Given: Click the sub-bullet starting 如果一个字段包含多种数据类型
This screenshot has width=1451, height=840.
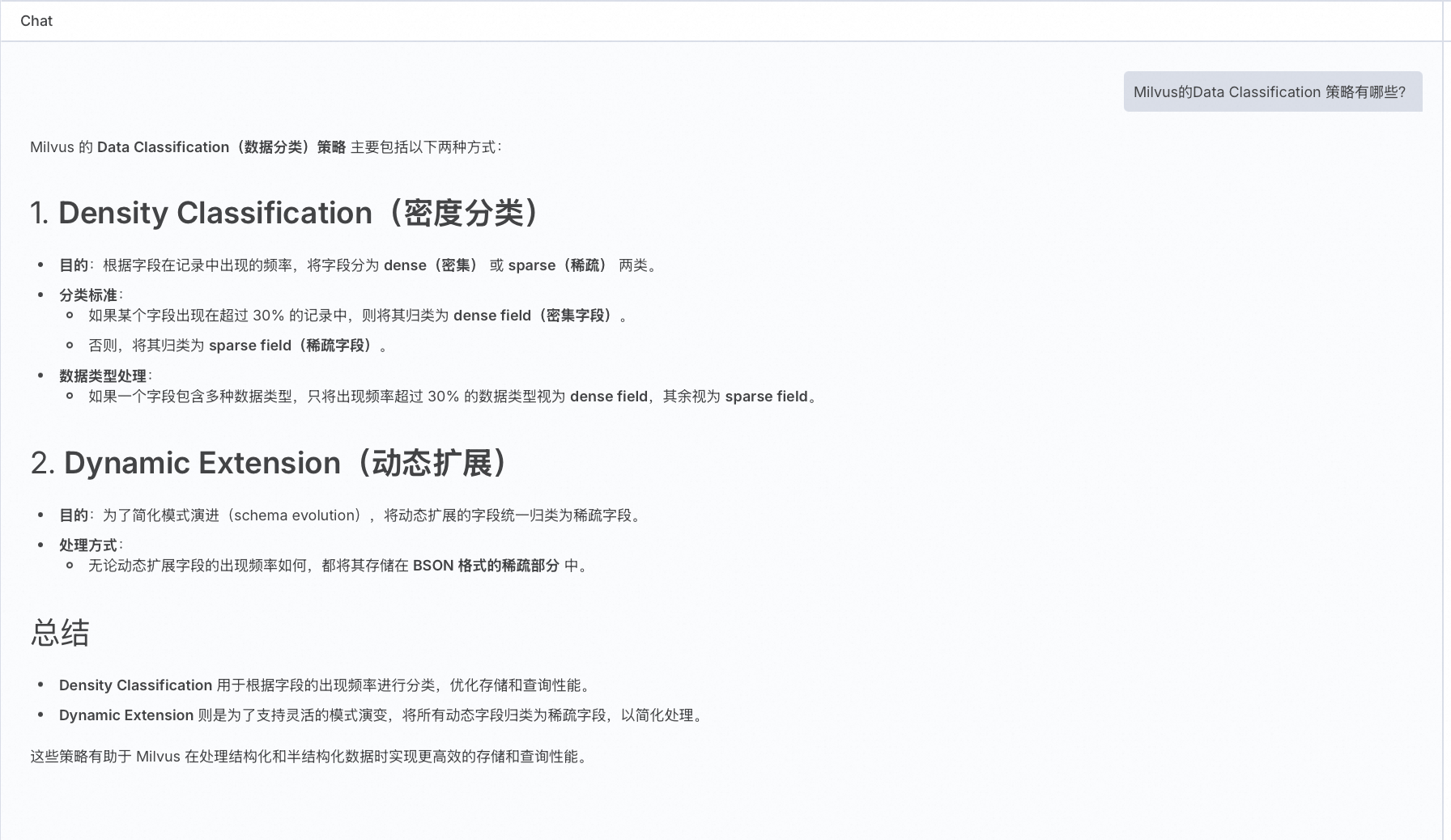Looking at the screenshot, I should (453, 397).
